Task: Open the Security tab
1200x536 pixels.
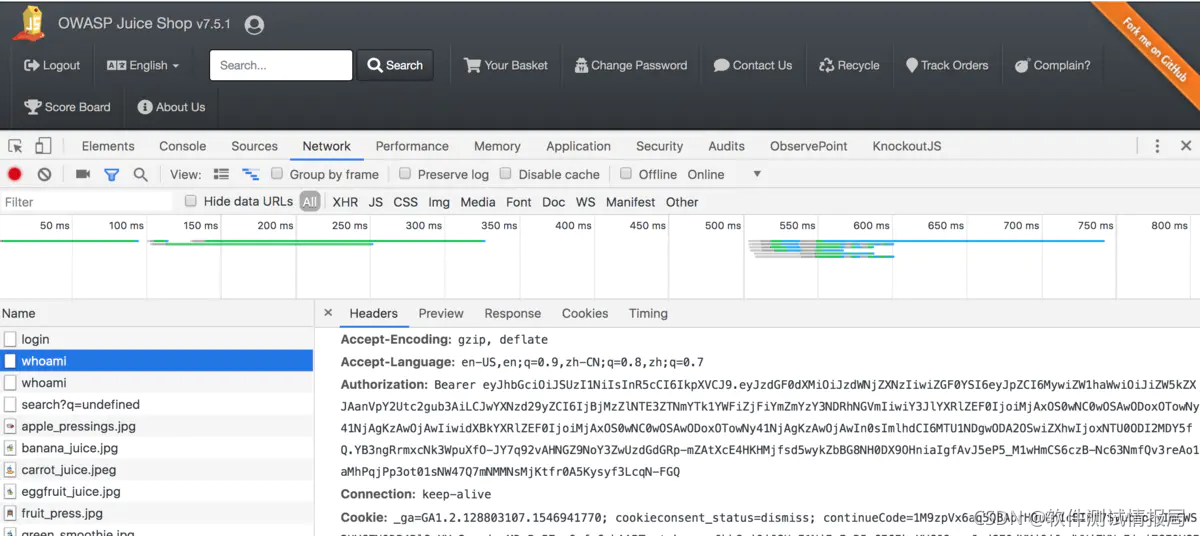Action: (659, 146)
